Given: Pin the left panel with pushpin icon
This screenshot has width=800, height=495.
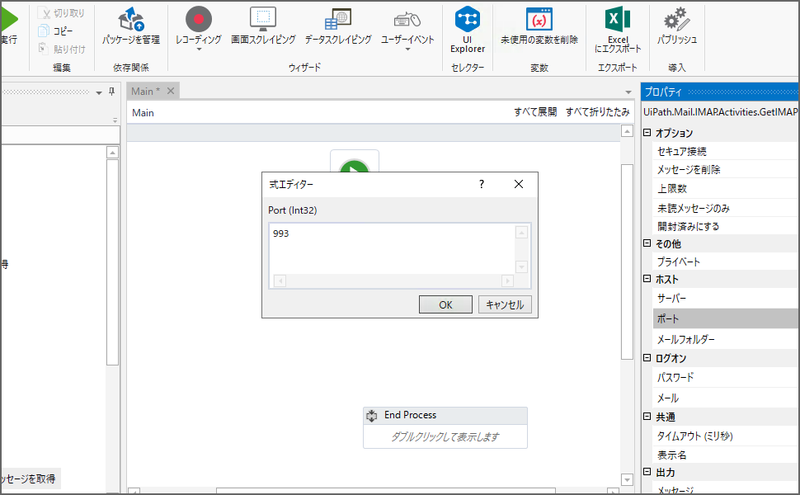Looking at the screenshot, I should [112, 92].
